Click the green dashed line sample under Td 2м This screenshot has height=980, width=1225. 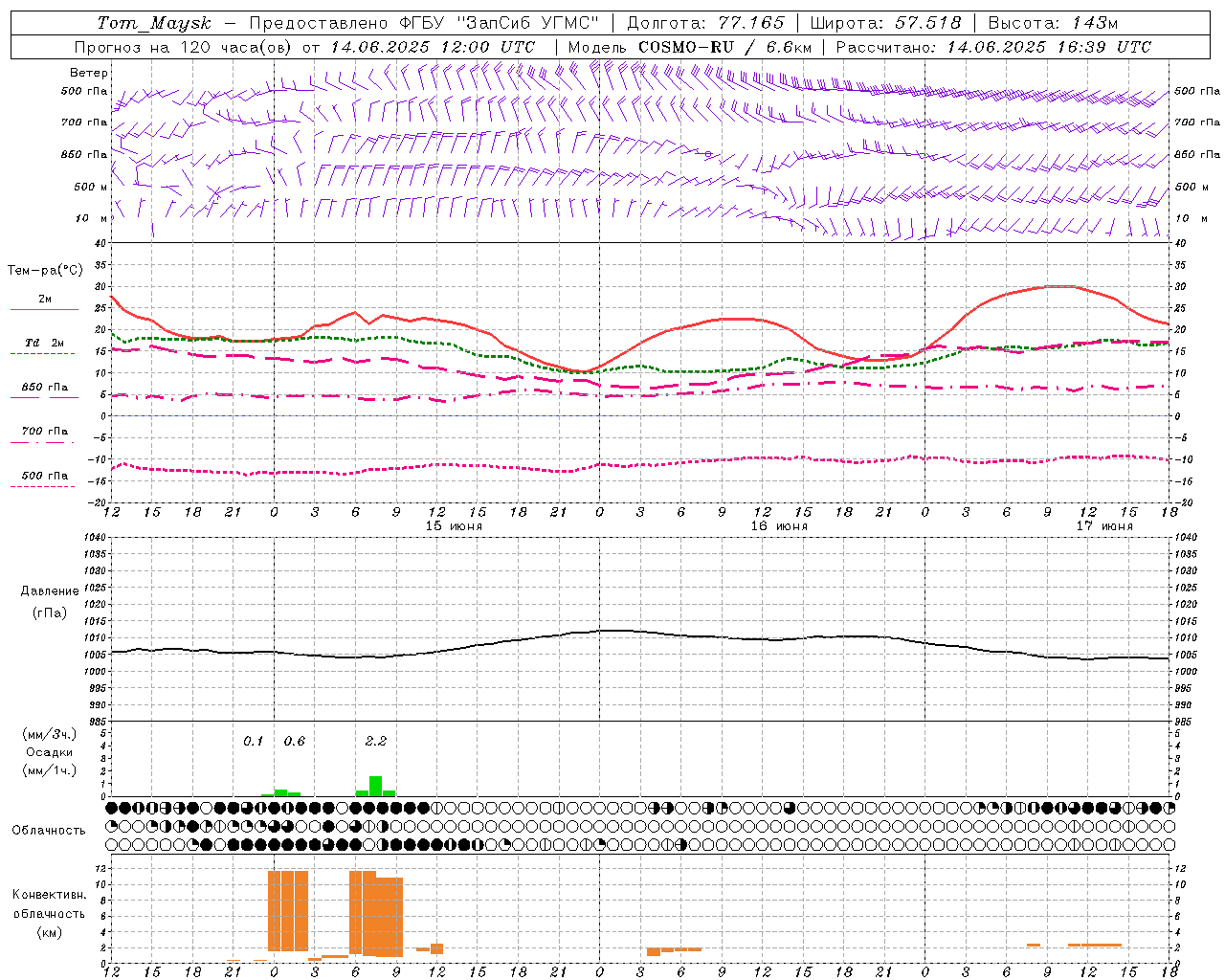tap(43, 354)
